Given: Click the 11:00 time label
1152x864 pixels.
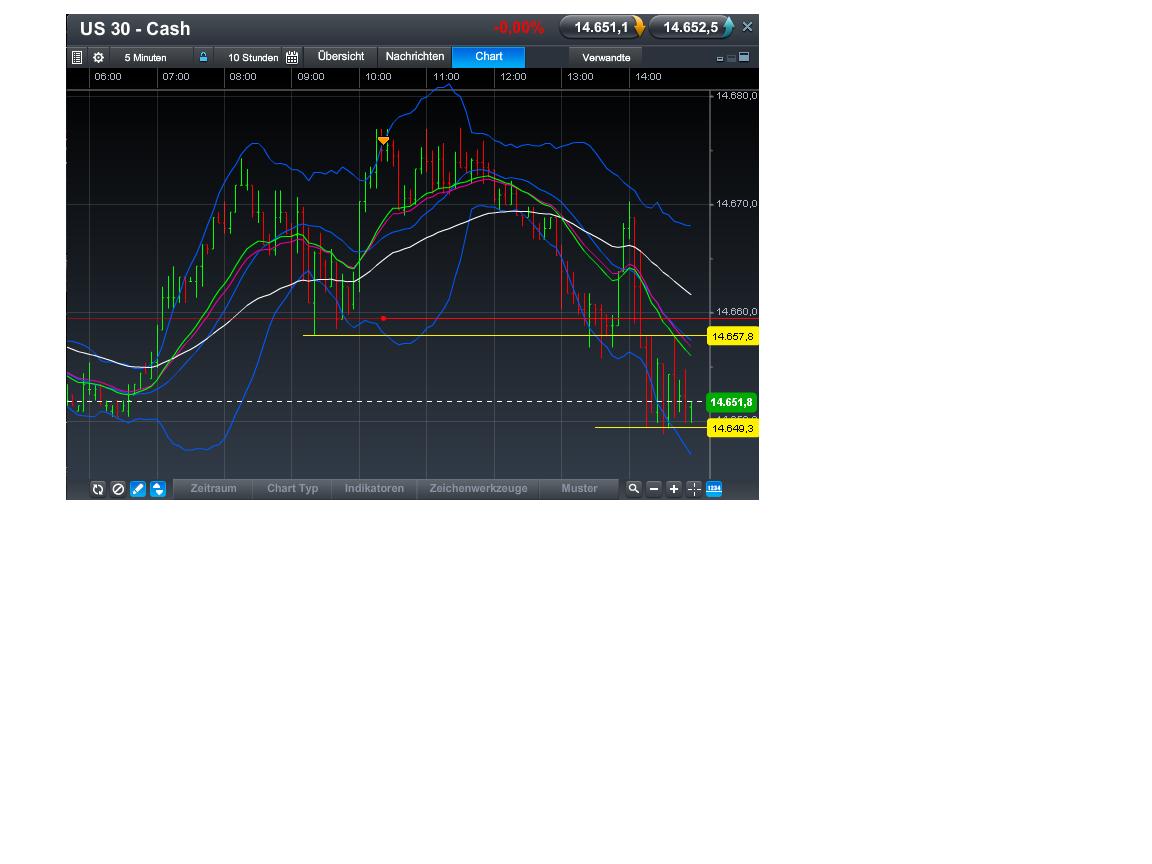Looking at the screenshot, I should click(x=446, y=76).
